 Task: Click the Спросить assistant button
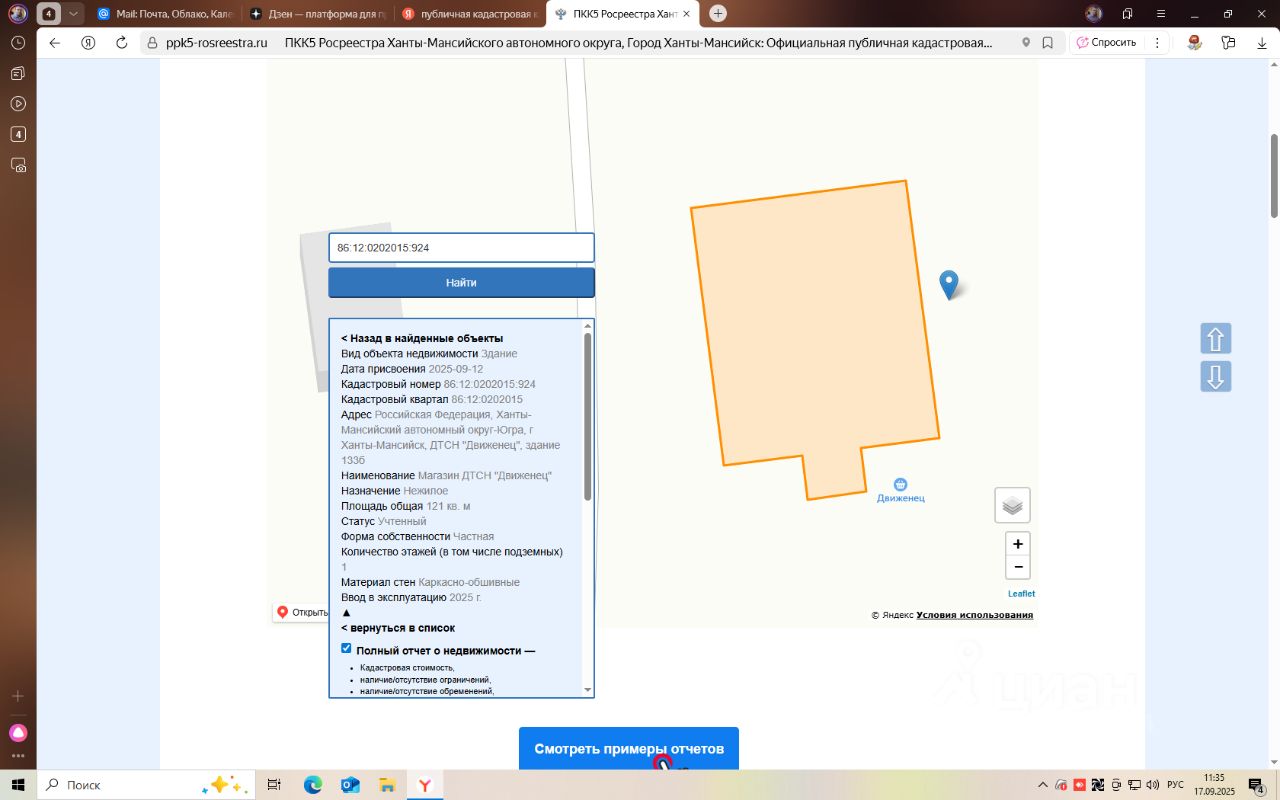[1105, 43]
